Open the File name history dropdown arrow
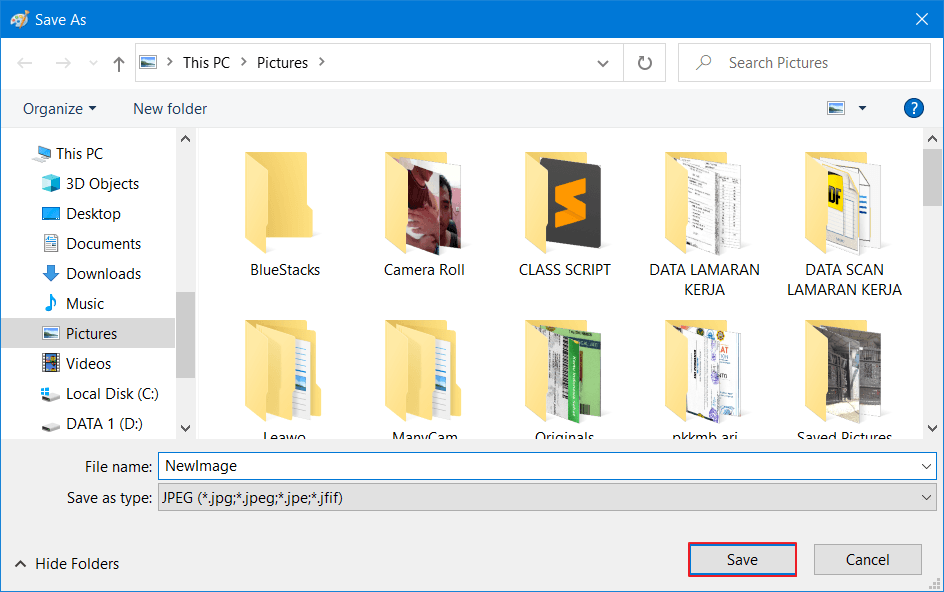This screenshot has height=592, width=944. [x=926, y=466]
